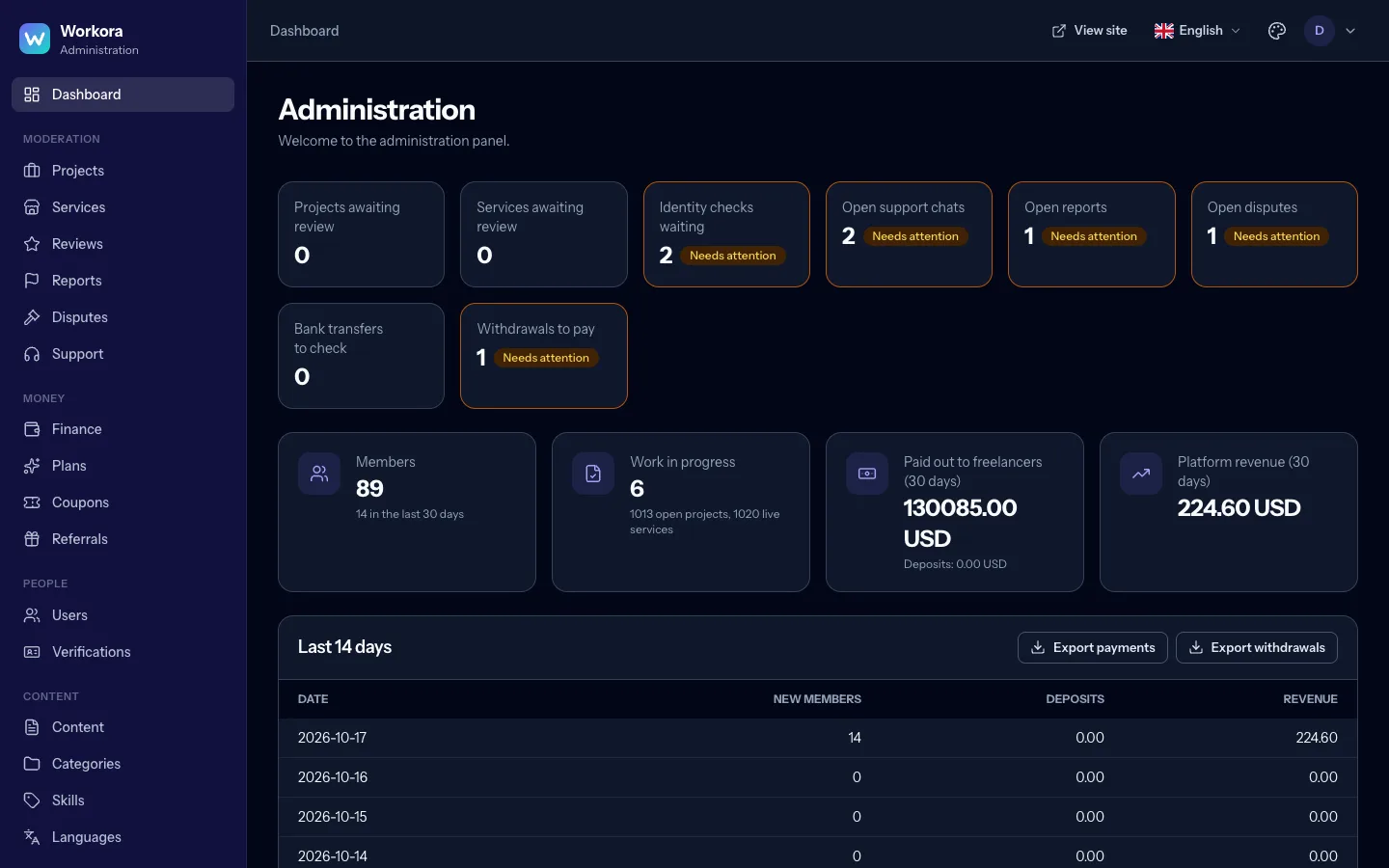Open the Open disputes card
Image resolution: width=1389 pixels, height=868 pixels.
point(1274,234)
